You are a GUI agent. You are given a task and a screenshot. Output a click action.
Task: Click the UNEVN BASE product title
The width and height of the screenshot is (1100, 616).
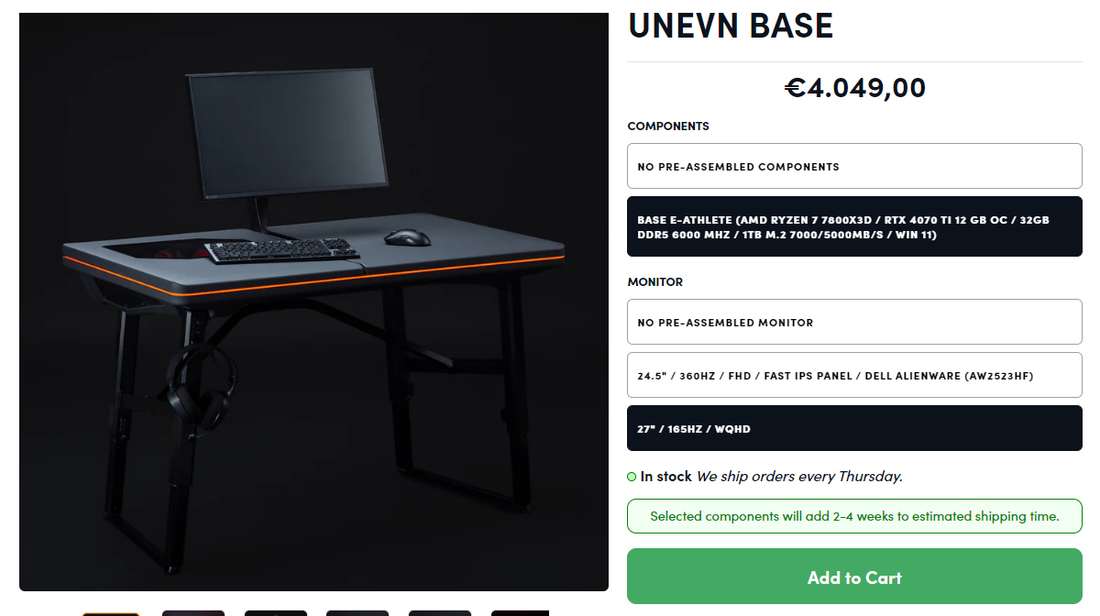click(x=730, y=26)
